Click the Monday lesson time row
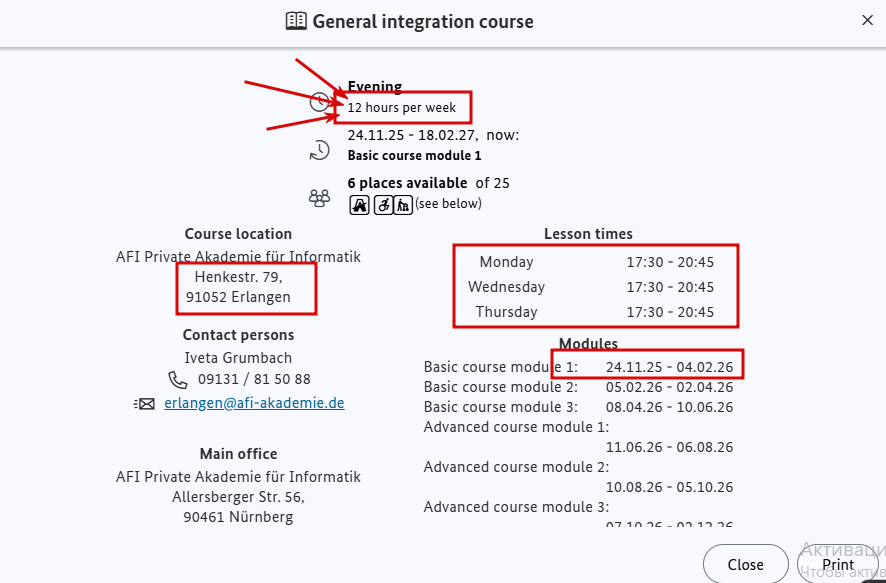This screenshot has width=886, height=583. [x=595, y=262]
